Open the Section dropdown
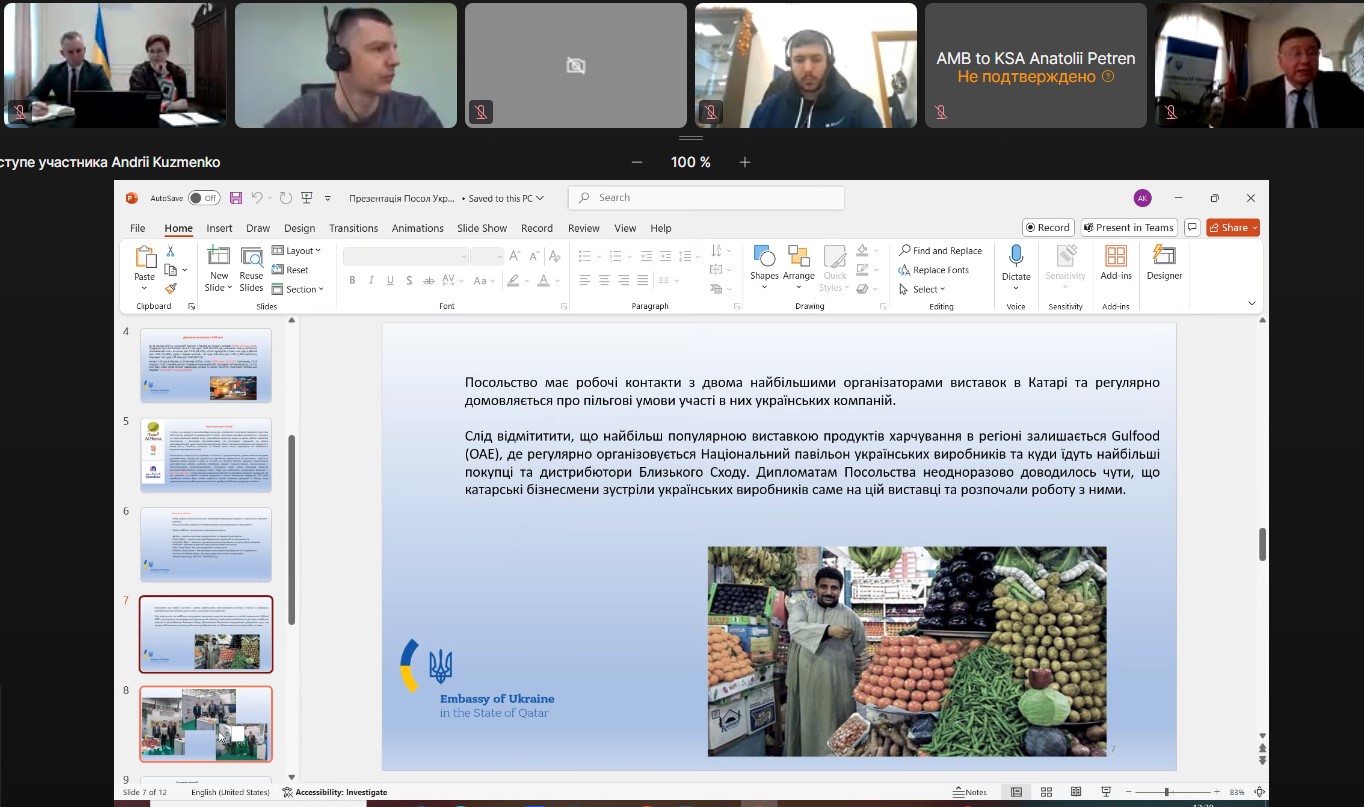The height and width of the screenshot is (807, 1364). click(299, 289)
